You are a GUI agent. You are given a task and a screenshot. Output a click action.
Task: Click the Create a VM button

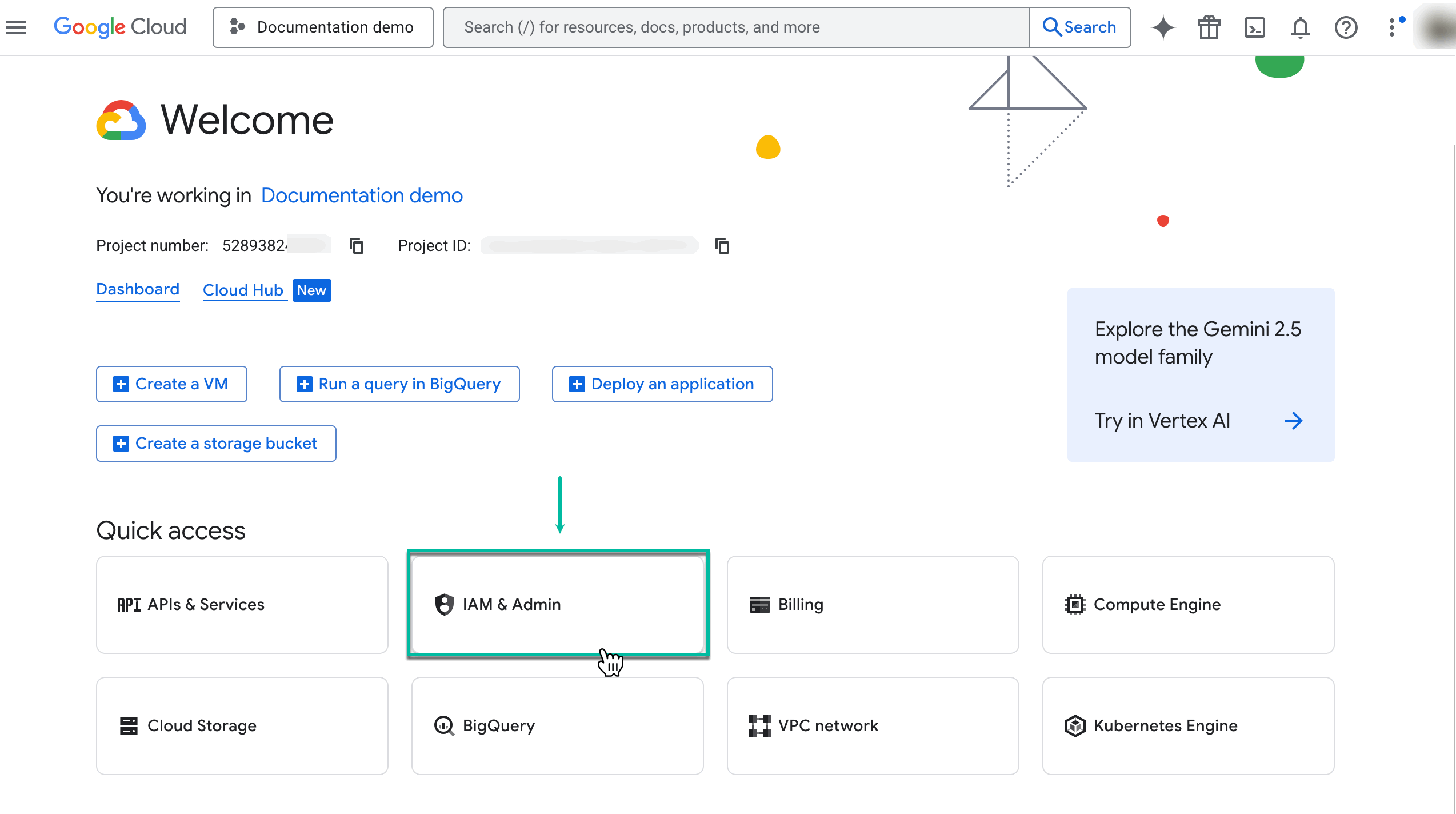[171, 384]
